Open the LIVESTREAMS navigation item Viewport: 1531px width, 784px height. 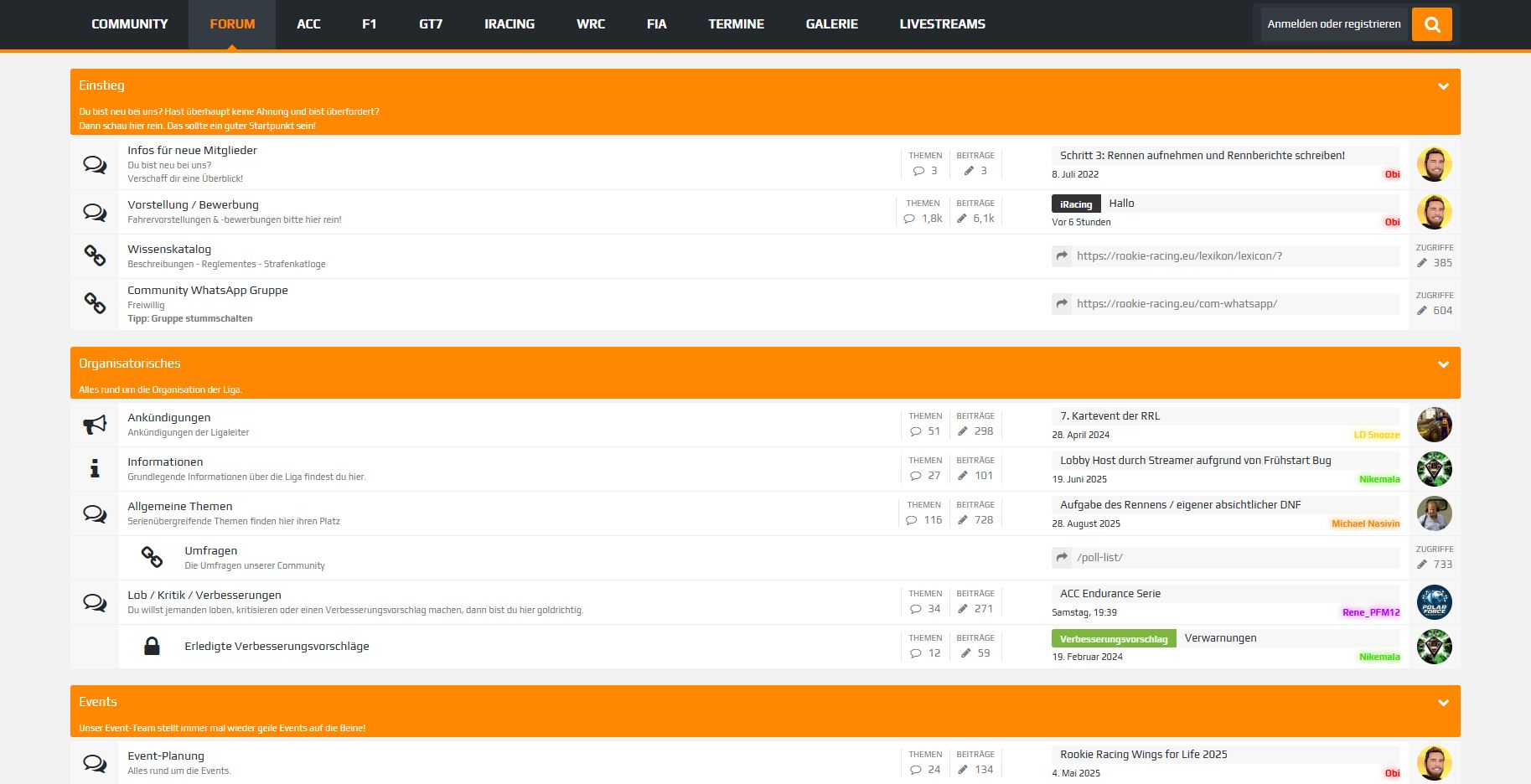click(x=942, y=24)
